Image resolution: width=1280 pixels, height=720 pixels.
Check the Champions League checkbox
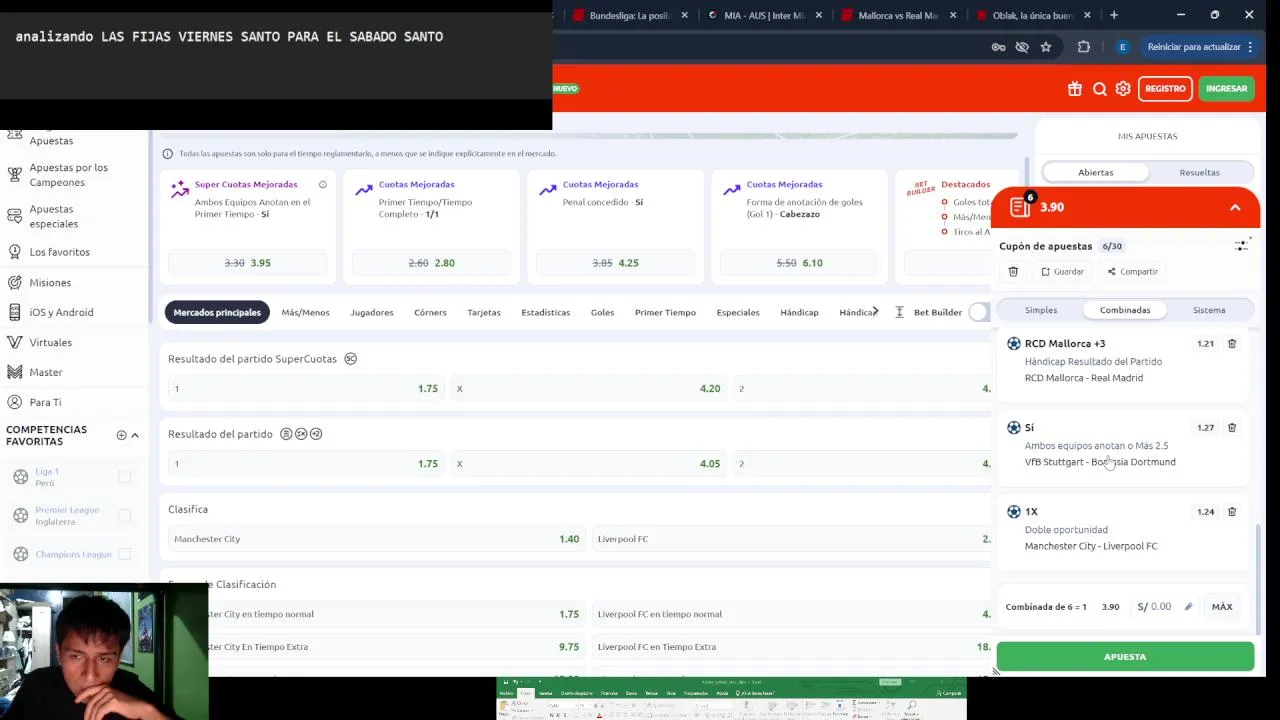coord(125,554)
